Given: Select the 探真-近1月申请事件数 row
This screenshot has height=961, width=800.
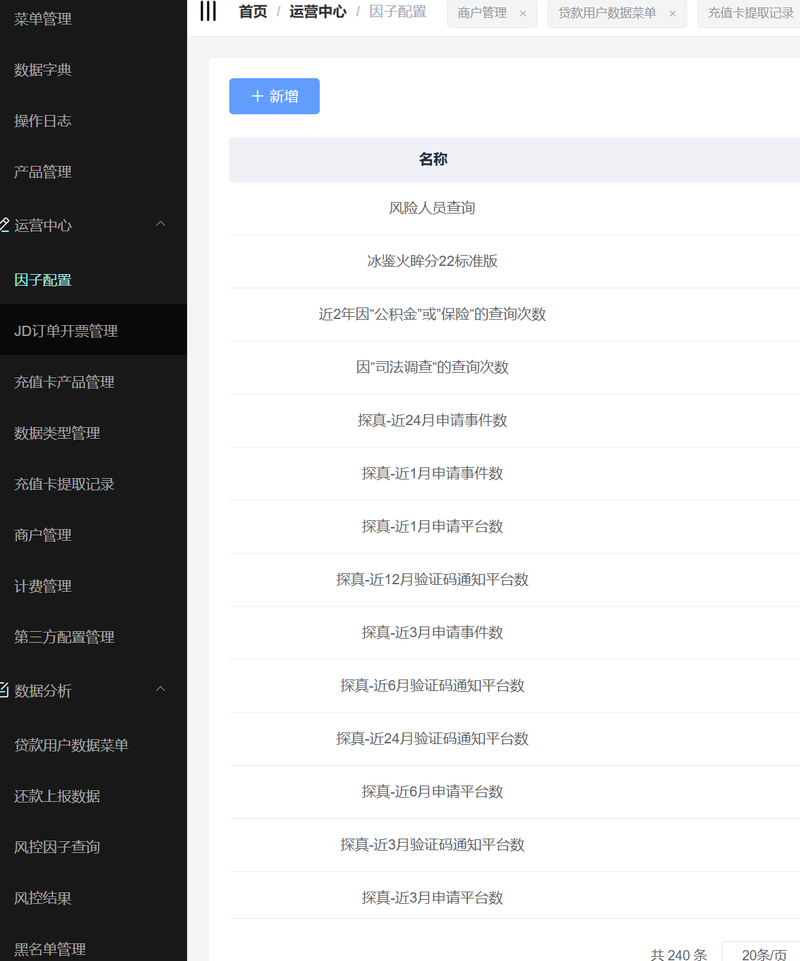Looking at the screenshot, I should coord(514,473).
